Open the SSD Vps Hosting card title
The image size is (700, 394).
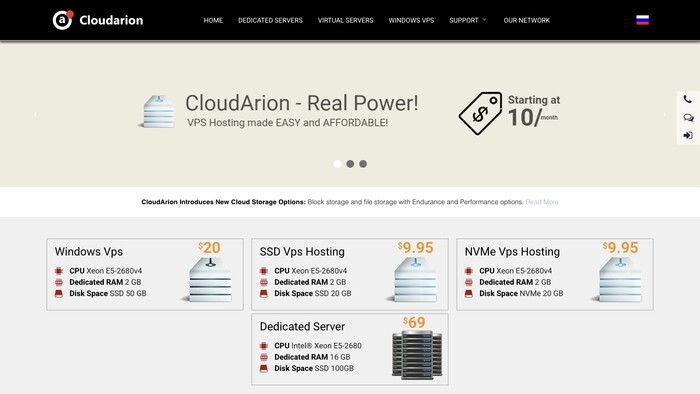pyautogui.click(x=302, y=252)
